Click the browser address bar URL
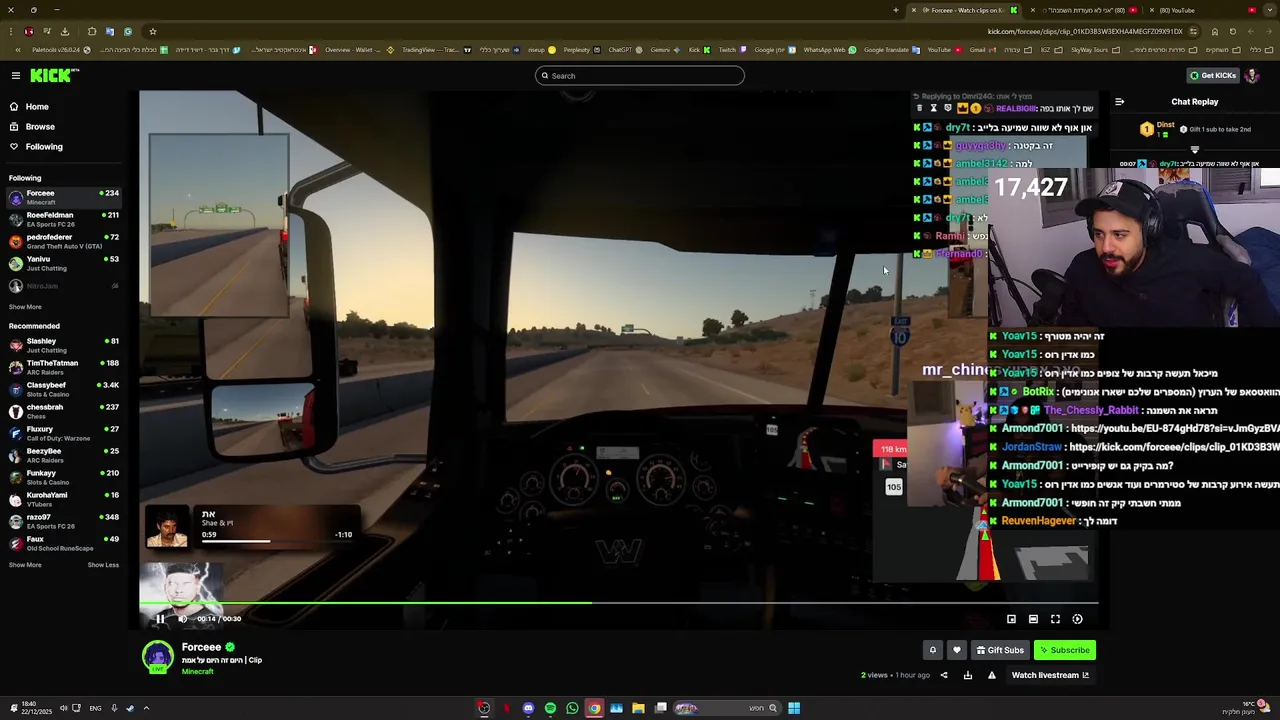The image size is (1280, 720). 1085,31
